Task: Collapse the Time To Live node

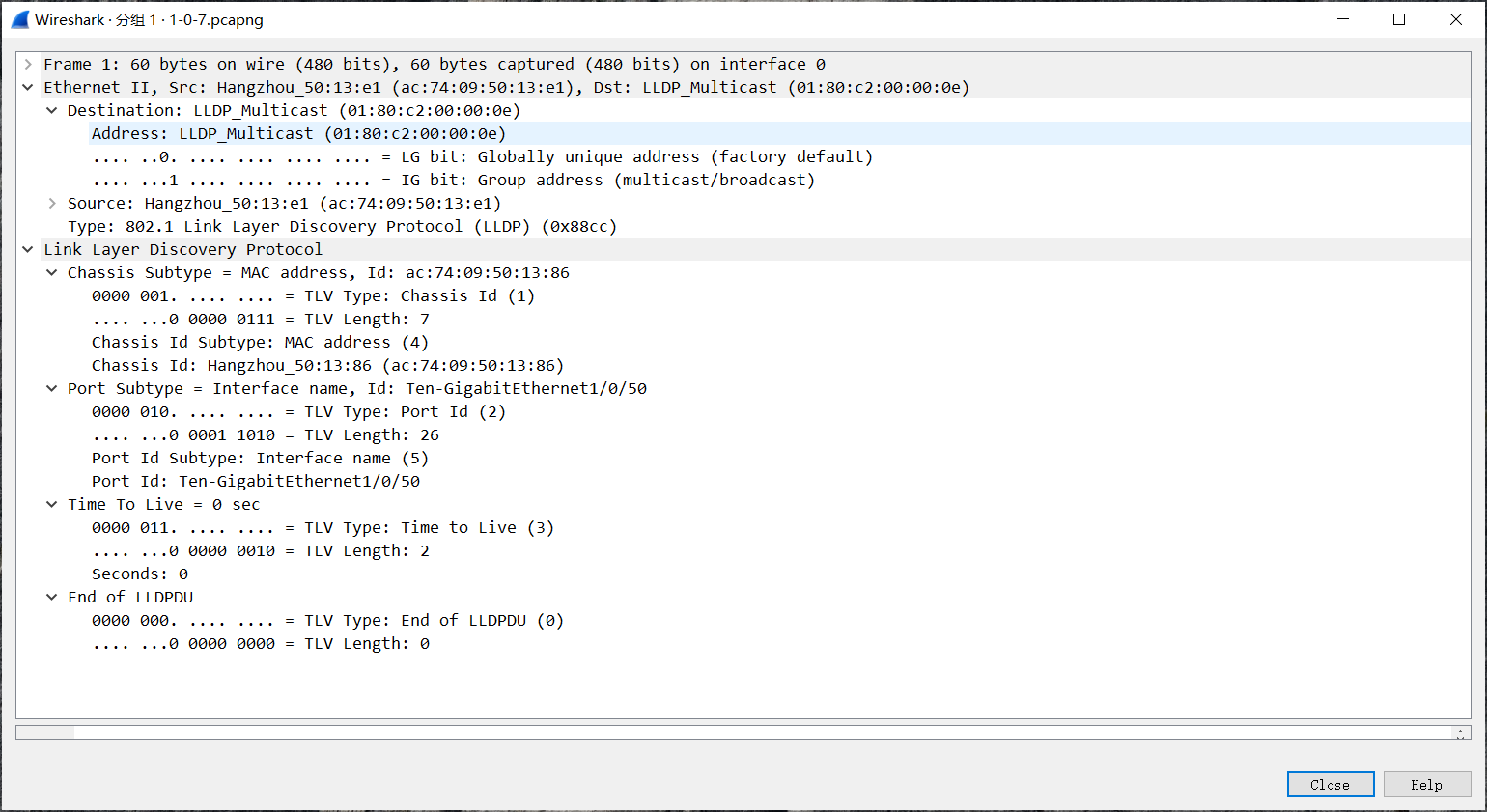Action: (52, 505)
